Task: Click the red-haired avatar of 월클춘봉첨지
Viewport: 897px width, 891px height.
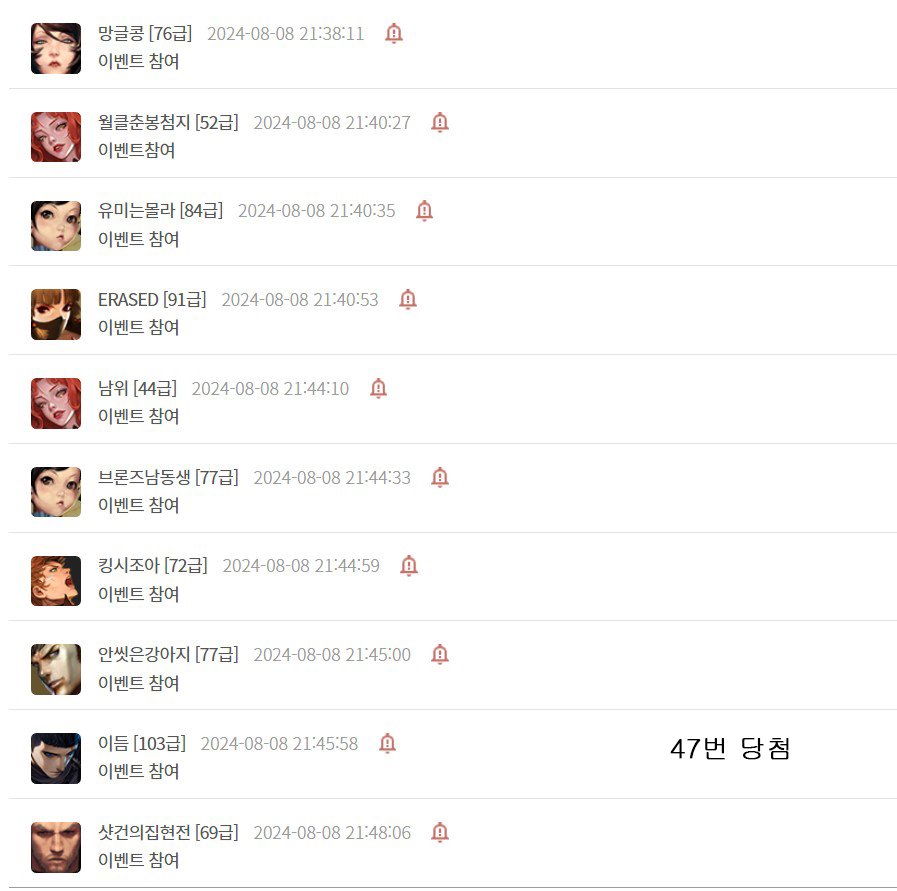Action: click(56, 137)
